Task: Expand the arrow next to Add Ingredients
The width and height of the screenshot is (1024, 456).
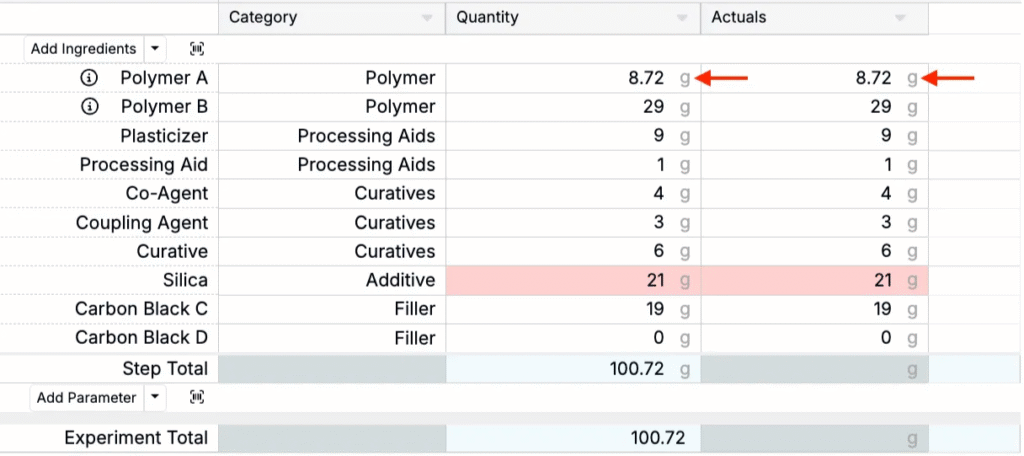Action: tap(154, 49)
